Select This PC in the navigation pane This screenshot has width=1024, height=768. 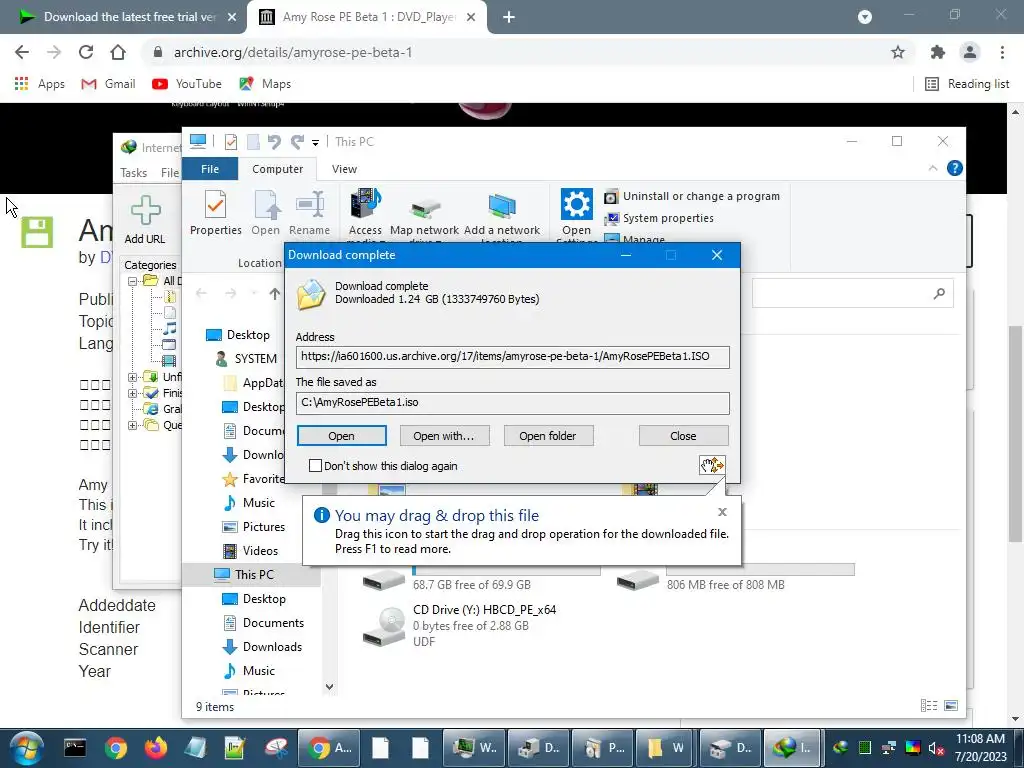(245, 575)
